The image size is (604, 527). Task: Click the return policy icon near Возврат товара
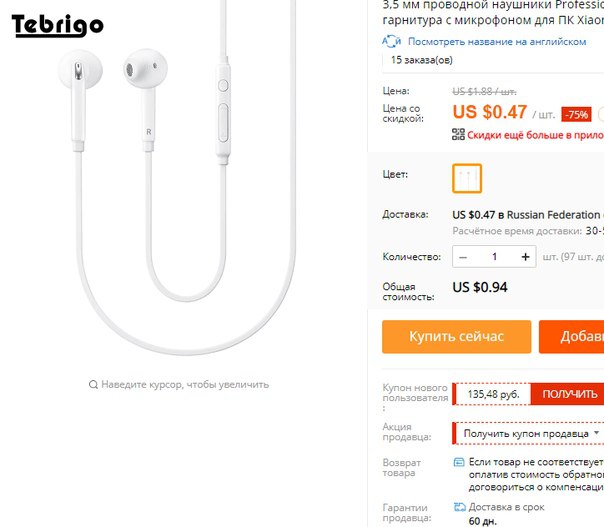(x=459, y=462)
